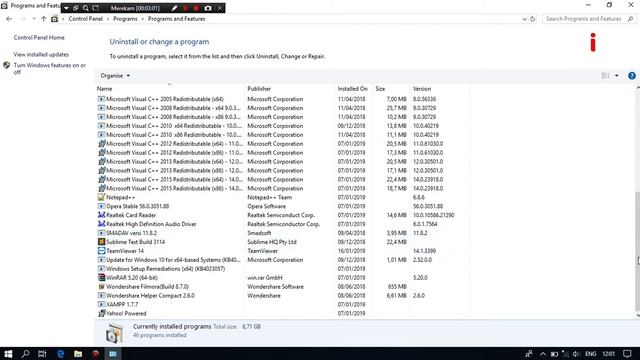Open the Organise dropdown menu
This screenshot has width=640, height=360.
(115, 76)
